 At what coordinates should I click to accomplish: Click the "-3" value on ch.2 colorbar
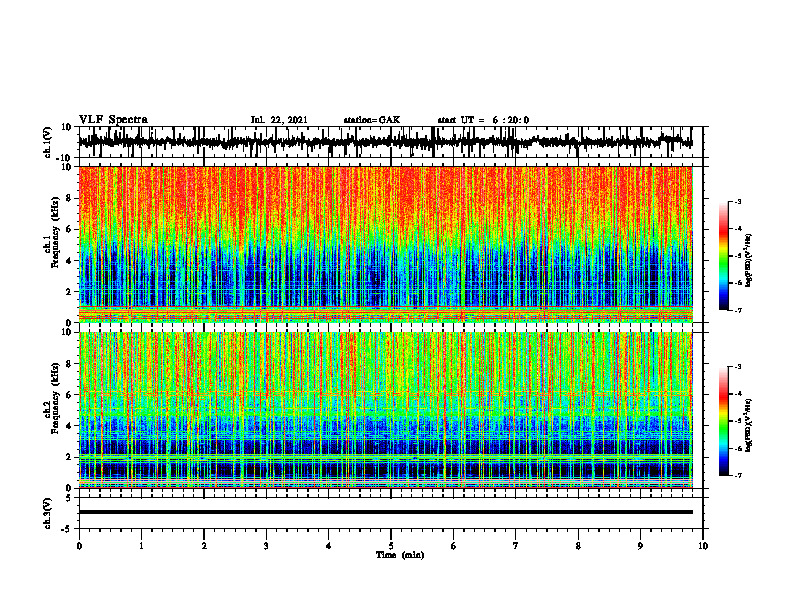738,367
